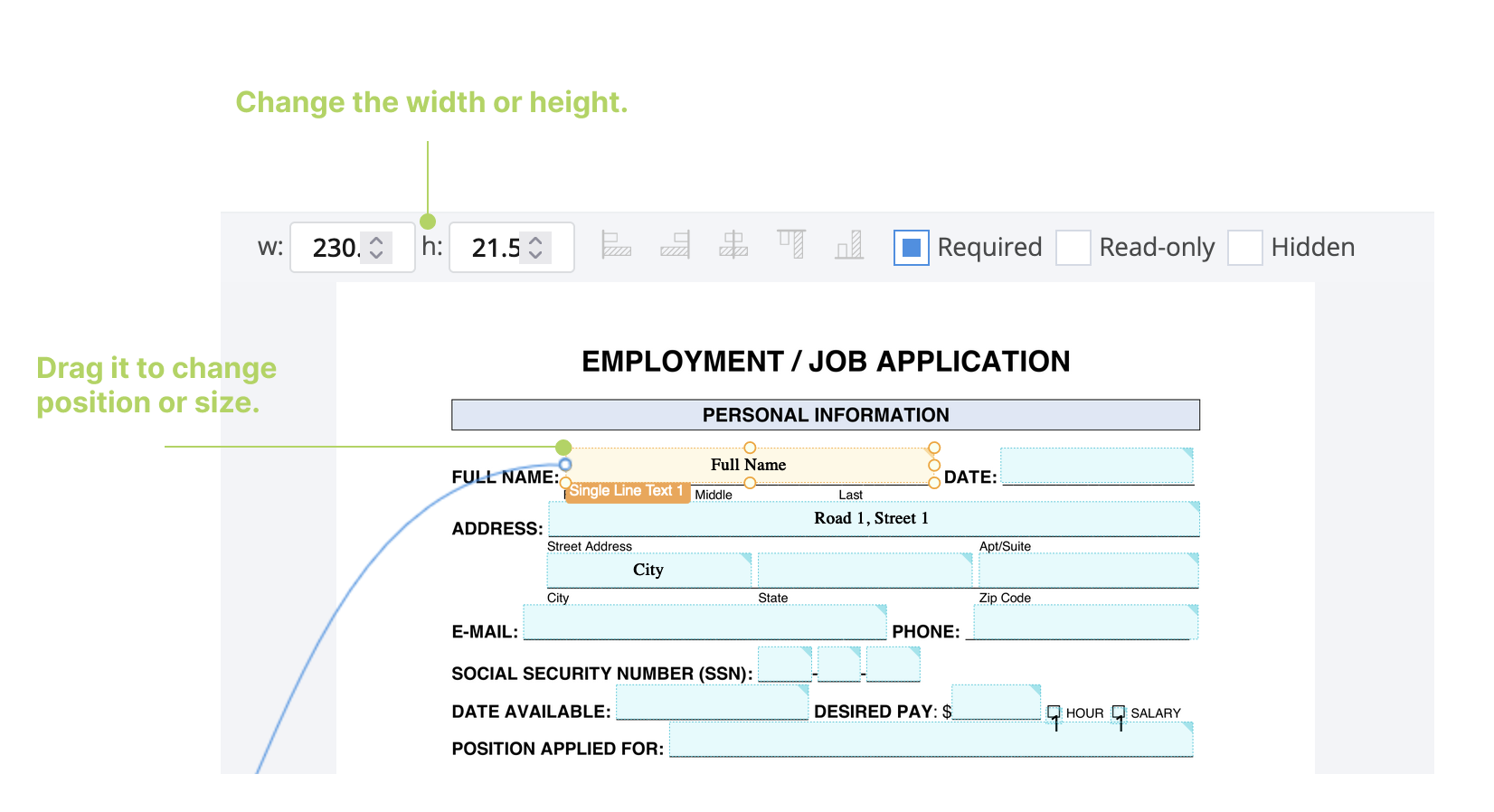Increase width with the stepper up arrow
Image resolution: width=1494 pixels, height=812 pixels.
[377, 241]
